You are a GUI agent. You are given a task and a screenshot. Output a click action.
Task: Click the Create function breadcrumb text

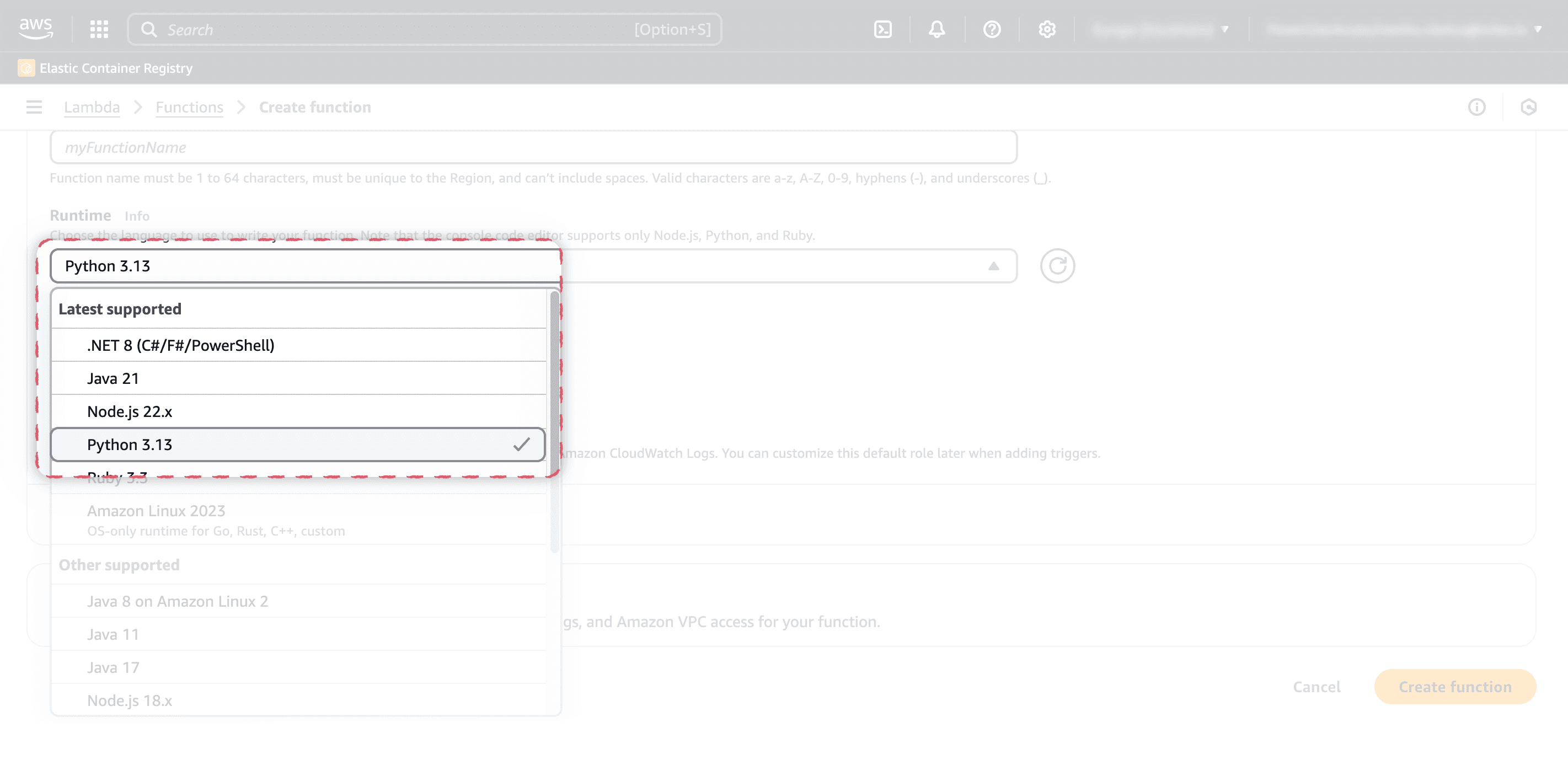[x=315, y=107]
